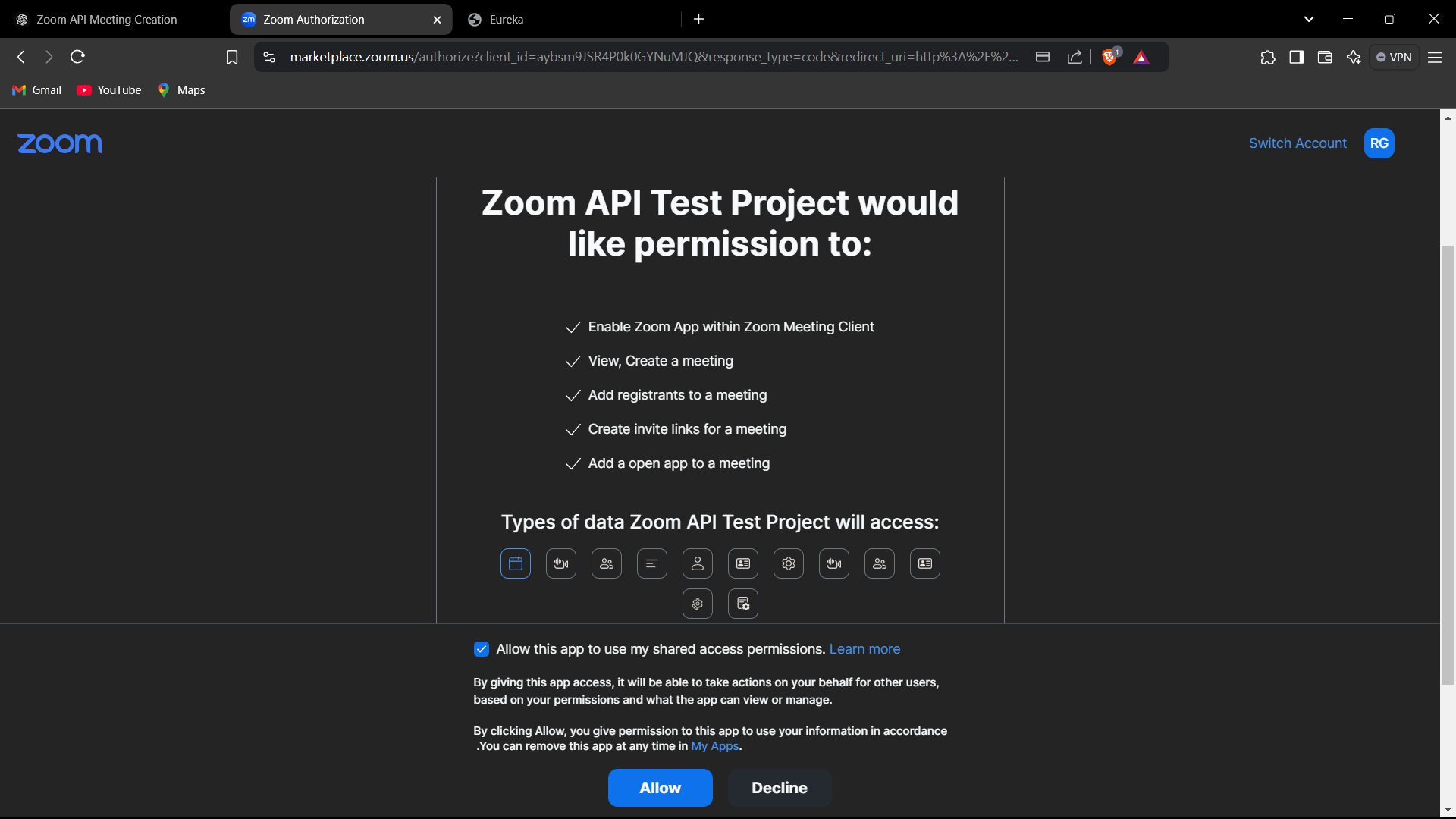Image resolution: width=1456 pixels, height=819 pixels.
Task: Toggle the VPN button in toolbar
Action: [1394, 57]
